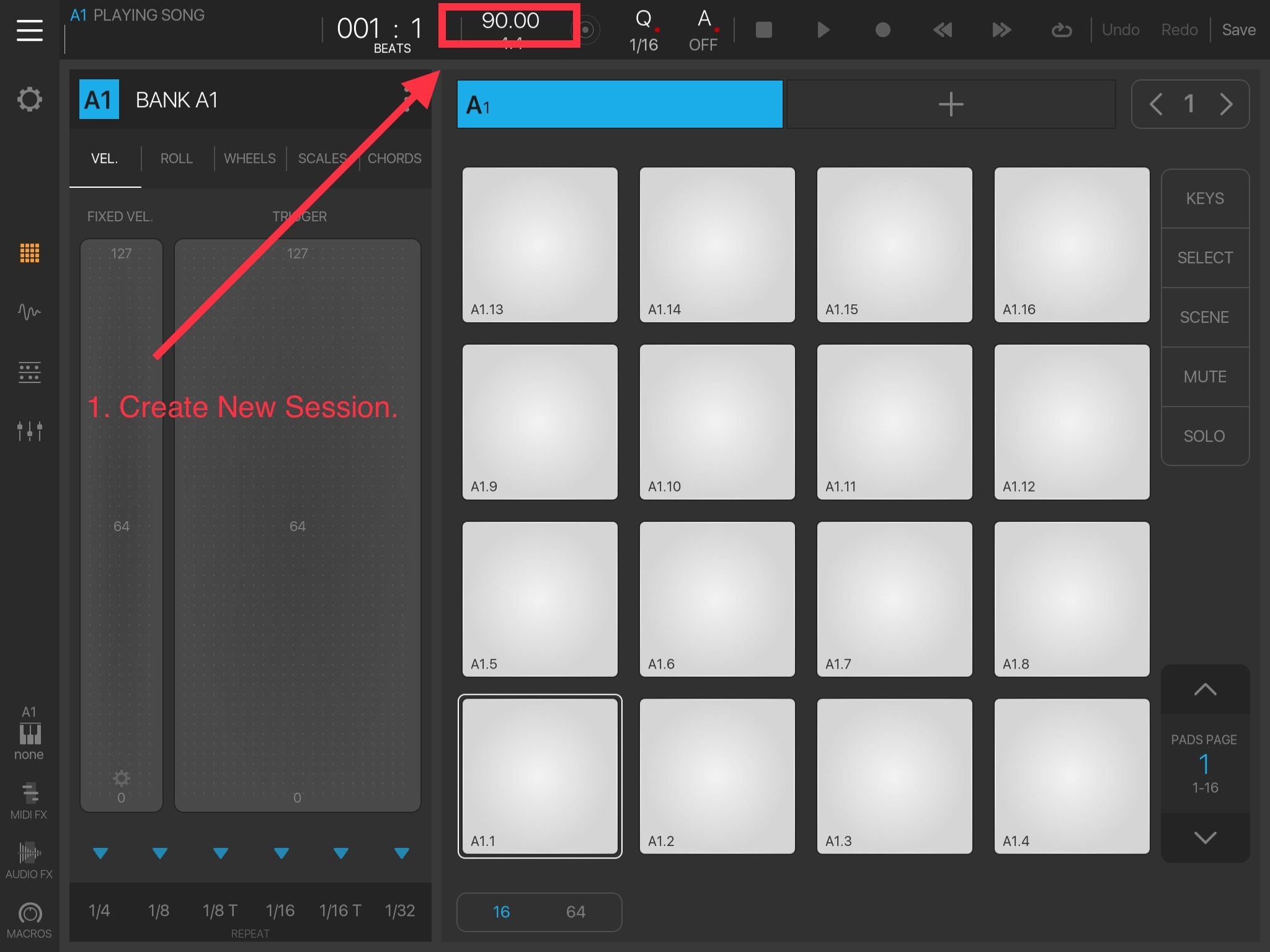
Task: Expand the 1/16 repeat arrow
Action: click(281, 853)
